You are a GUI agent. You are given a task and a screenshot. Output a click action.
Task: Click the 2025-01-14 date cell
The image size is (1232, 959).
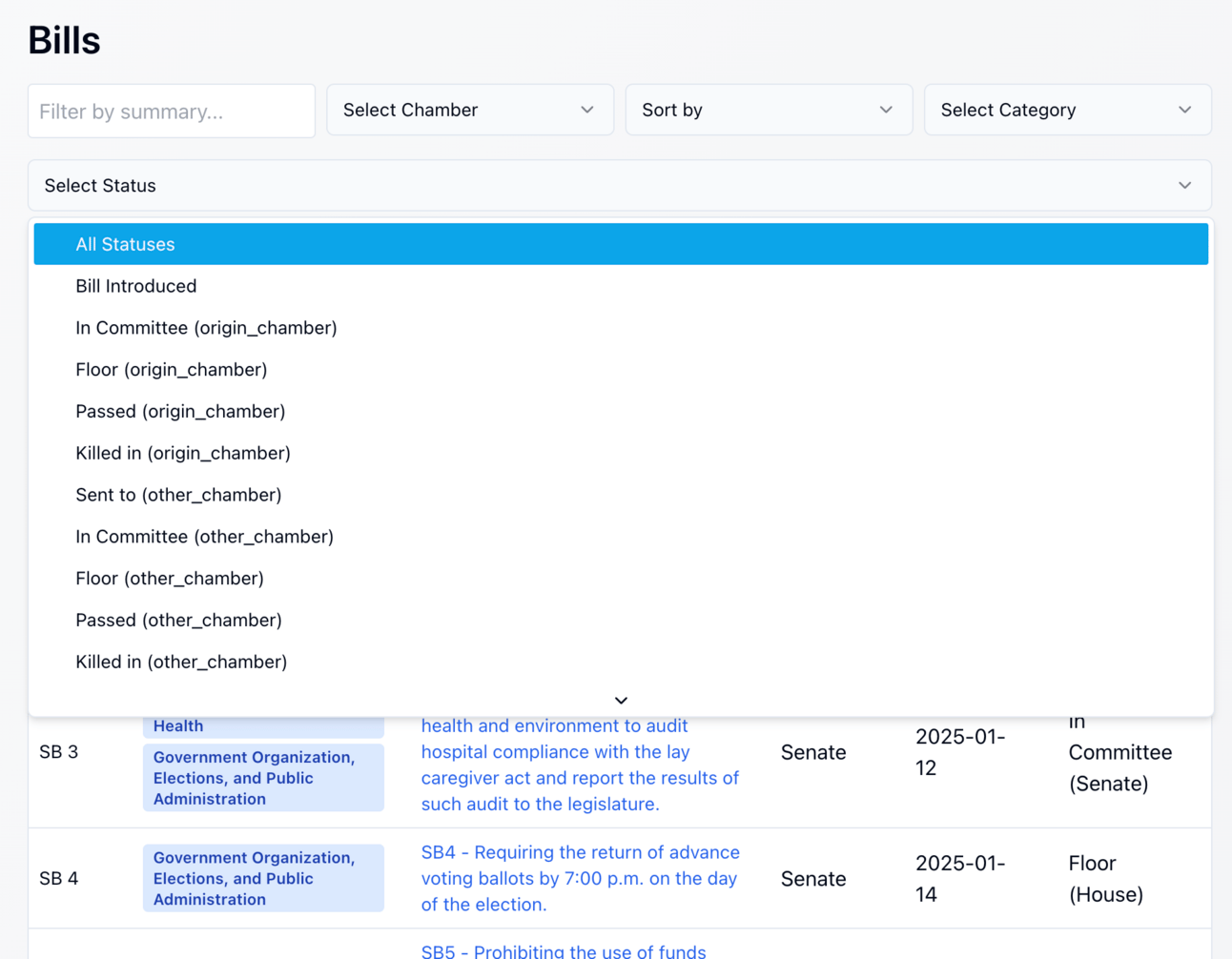pos(960,878)
